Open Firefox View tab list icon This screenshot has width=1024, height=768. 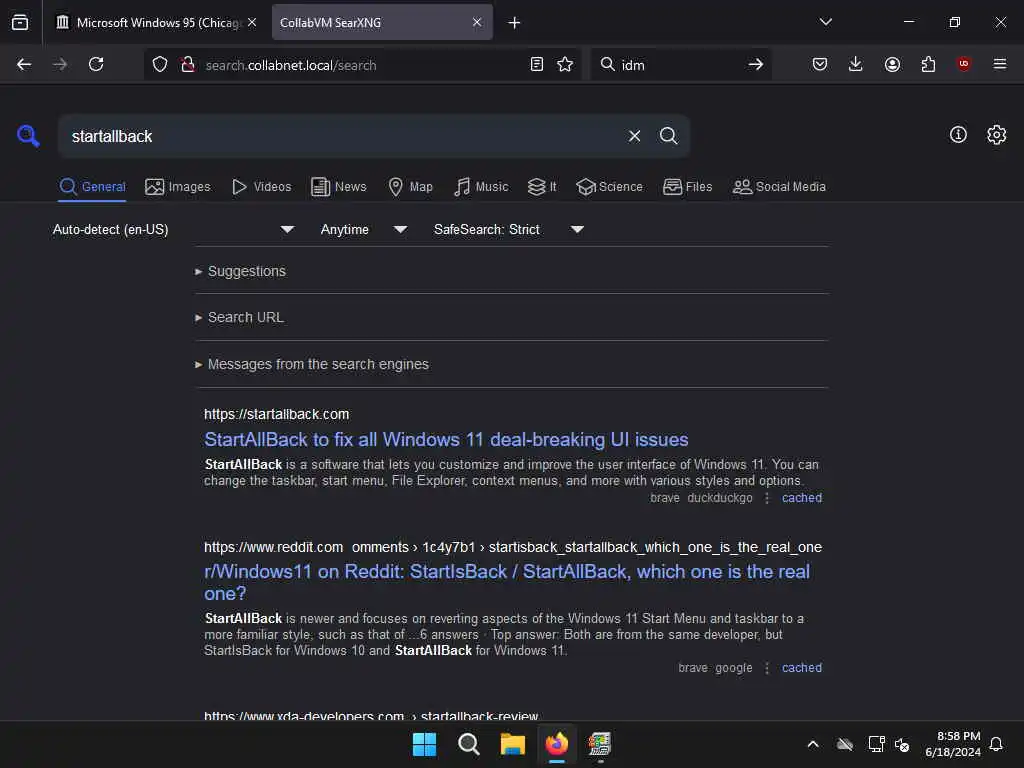coord(20,22)
